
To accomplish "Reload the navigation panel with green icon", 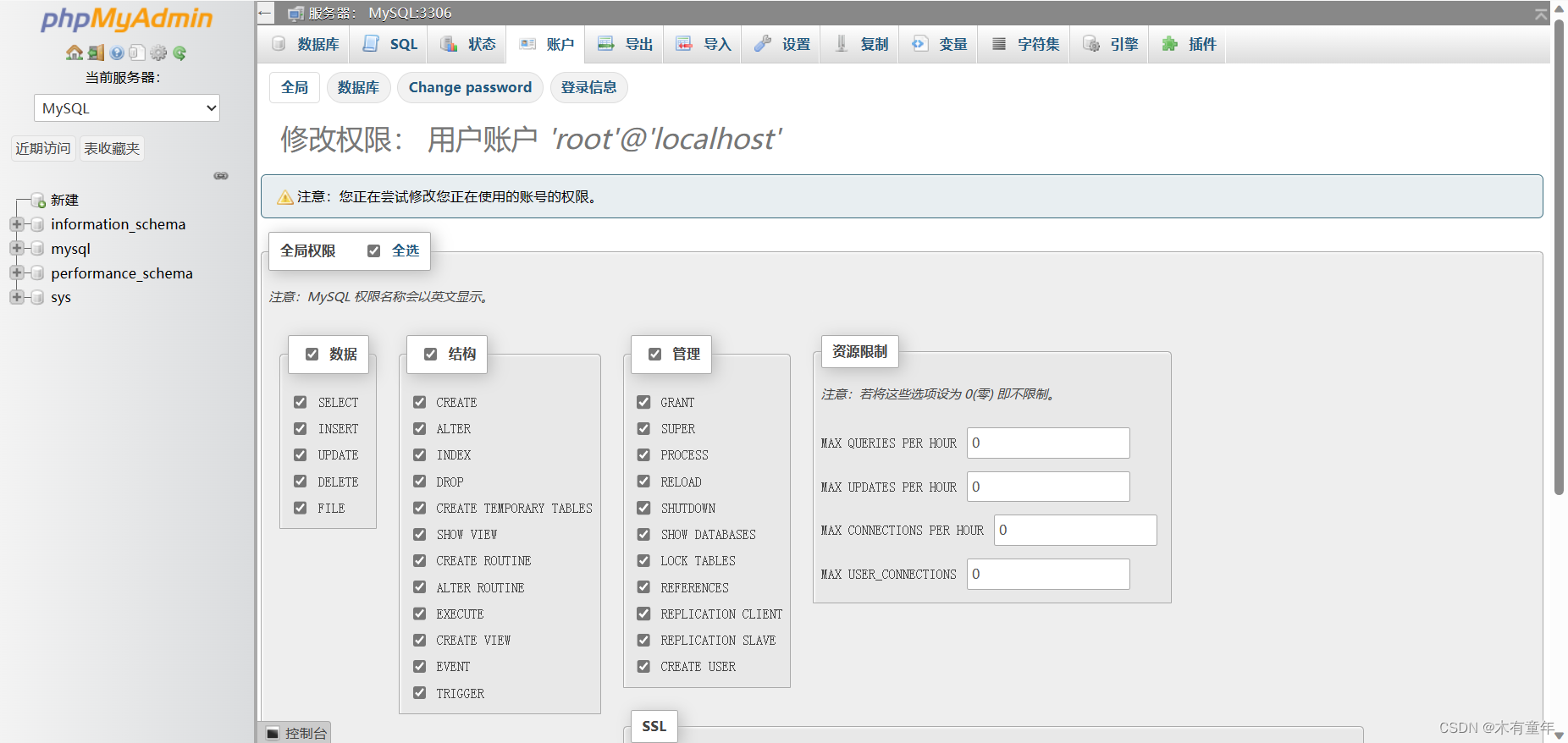I will pos(179,52).
